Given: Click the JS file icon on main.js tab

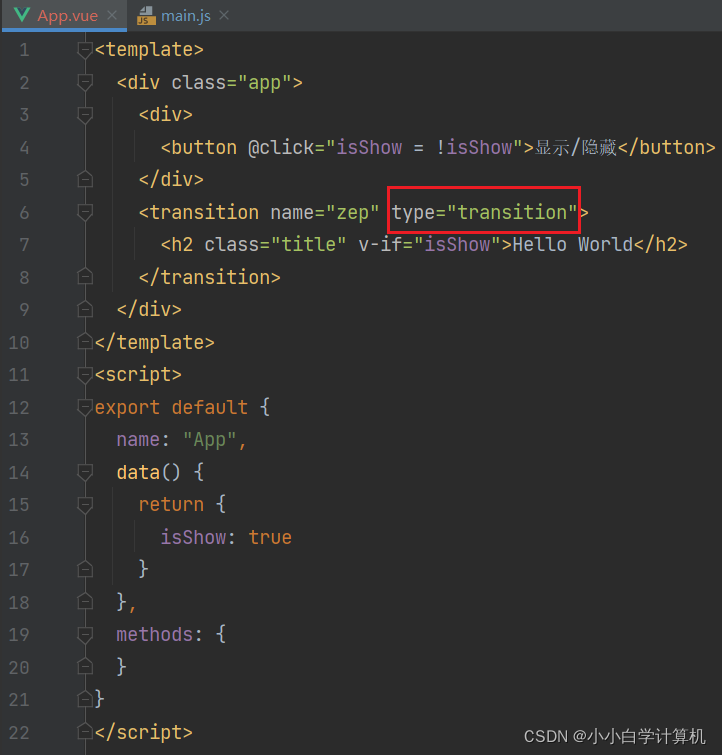Looking at the screenshot, I should point(146,16).
